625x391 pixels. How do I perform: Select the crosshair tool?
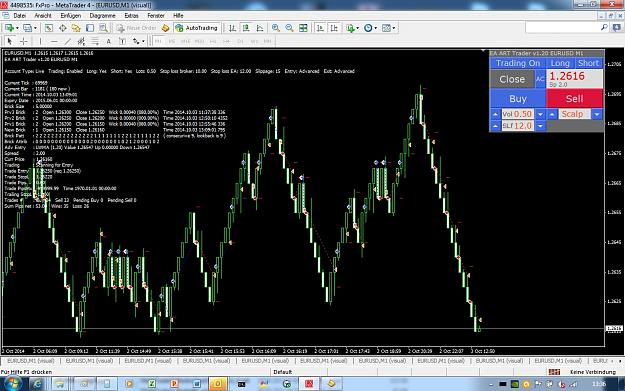pyautogui.click(x=24, y=41)
